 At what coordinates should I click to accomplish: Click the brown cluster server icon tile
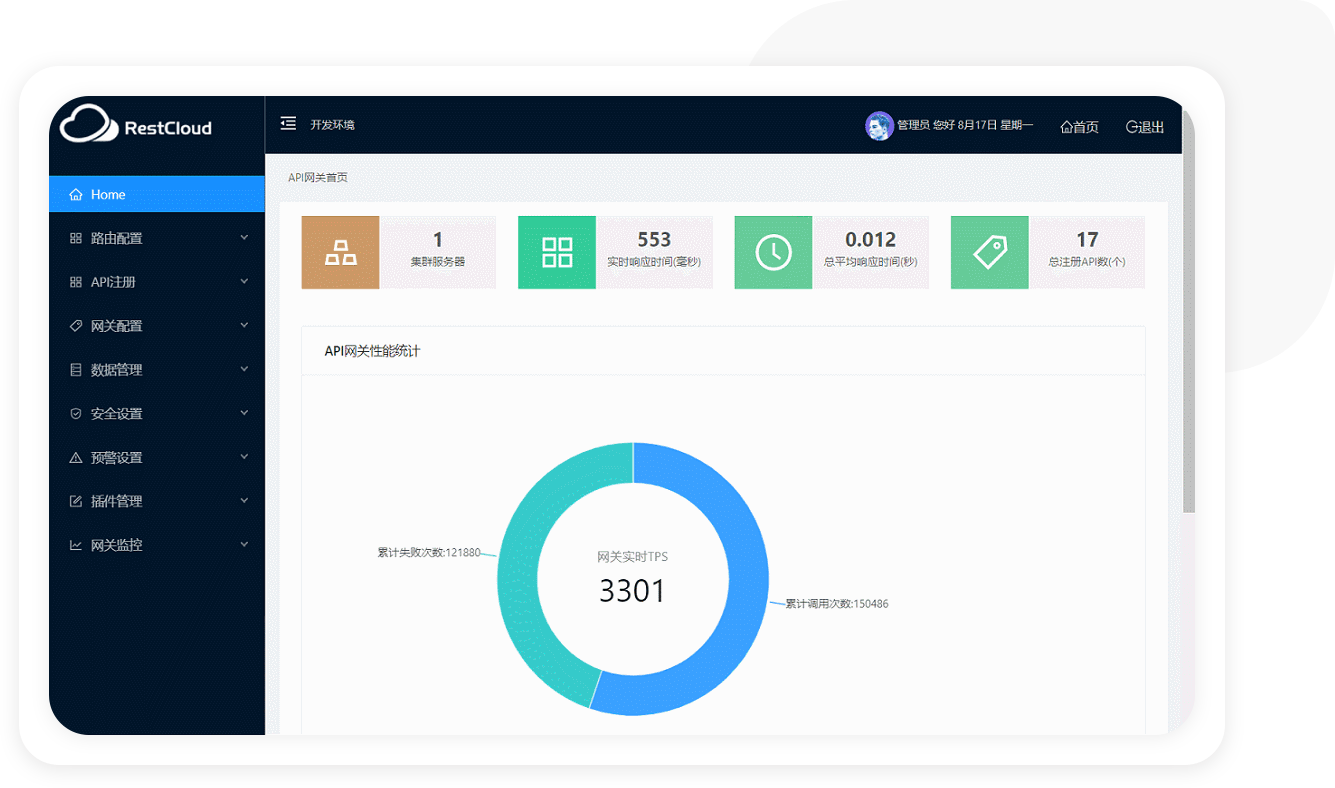tap(340, 253)
